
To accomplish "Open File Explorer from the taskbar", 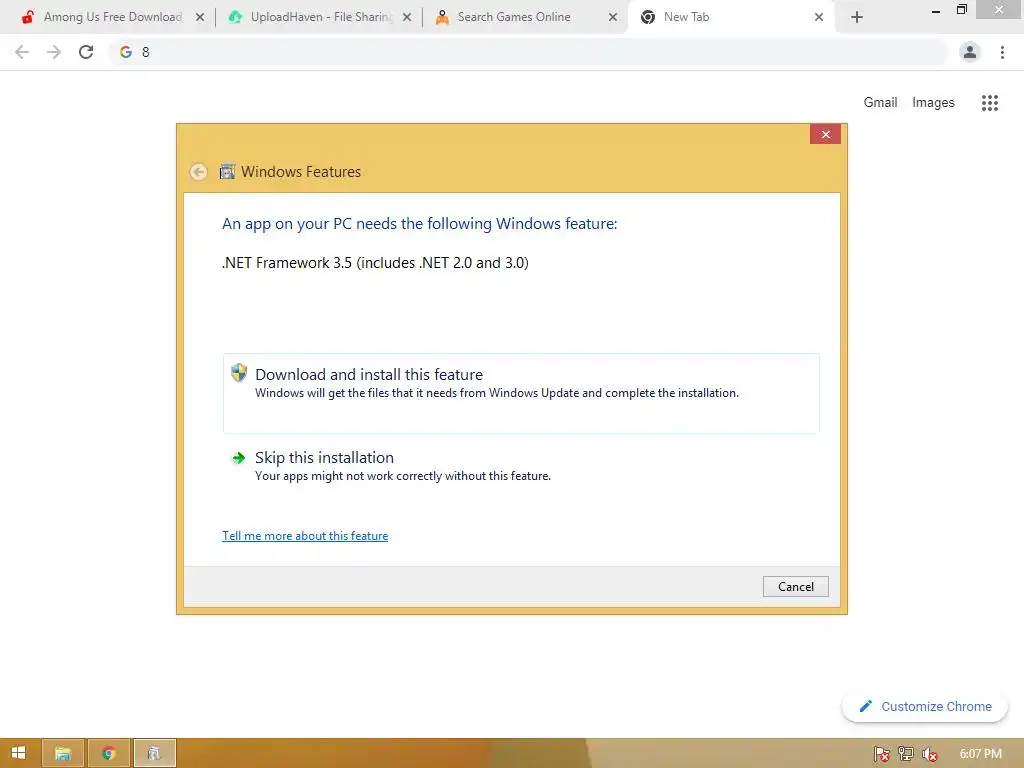I will (63, 753).
